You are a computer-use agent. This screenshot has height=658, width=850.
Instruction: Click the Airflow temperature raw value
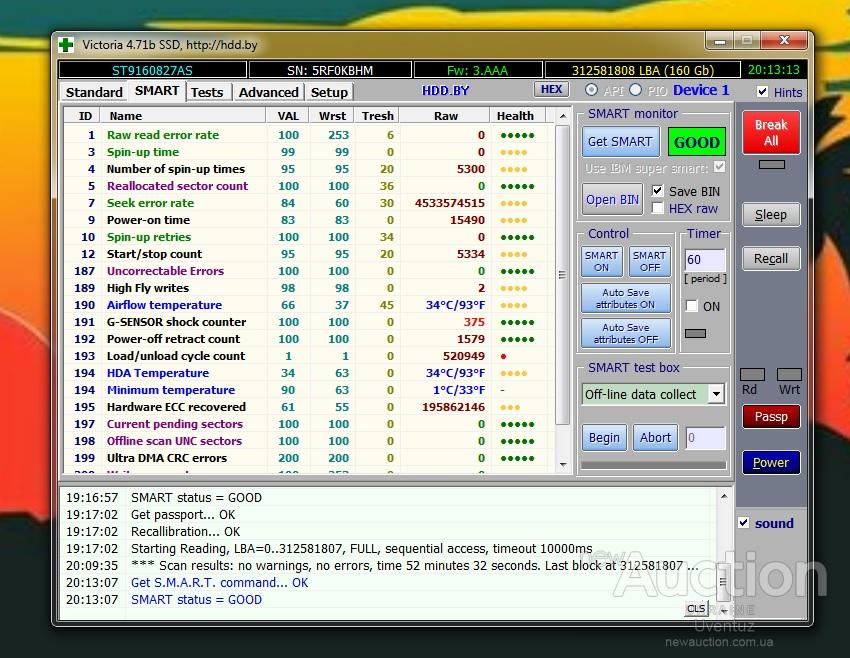[455, 305]
